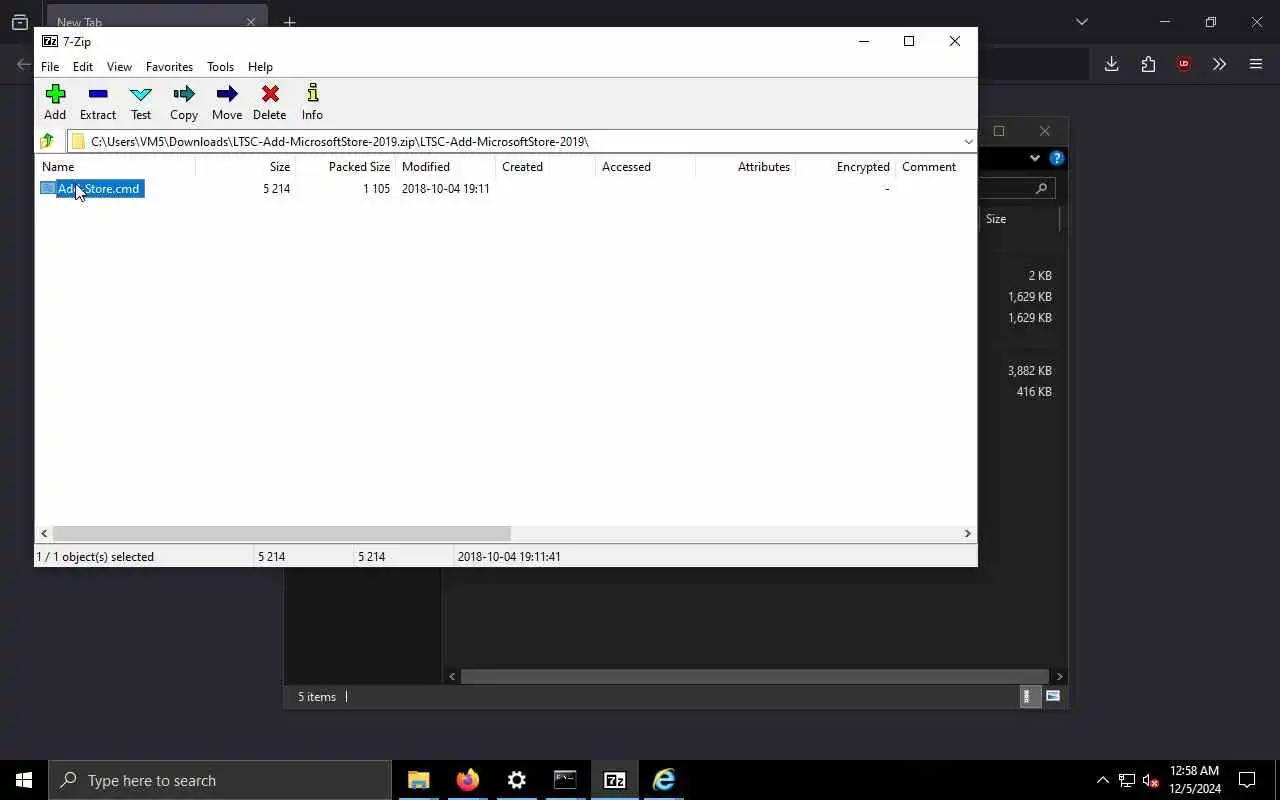Click the volume speaker tray icon
The width and height of the screenshot is (1280, 800).
tap(1150, 780)
